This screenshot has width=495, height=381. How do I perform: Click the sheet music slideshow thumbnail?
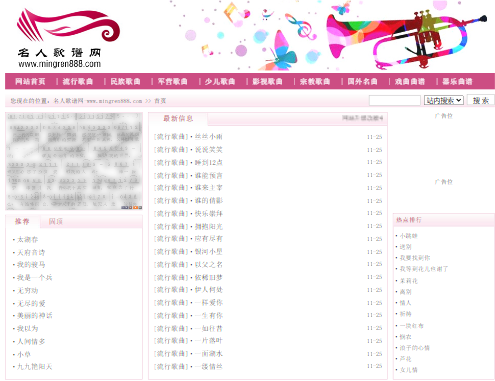pyautogui.click(x=74, y=161)
